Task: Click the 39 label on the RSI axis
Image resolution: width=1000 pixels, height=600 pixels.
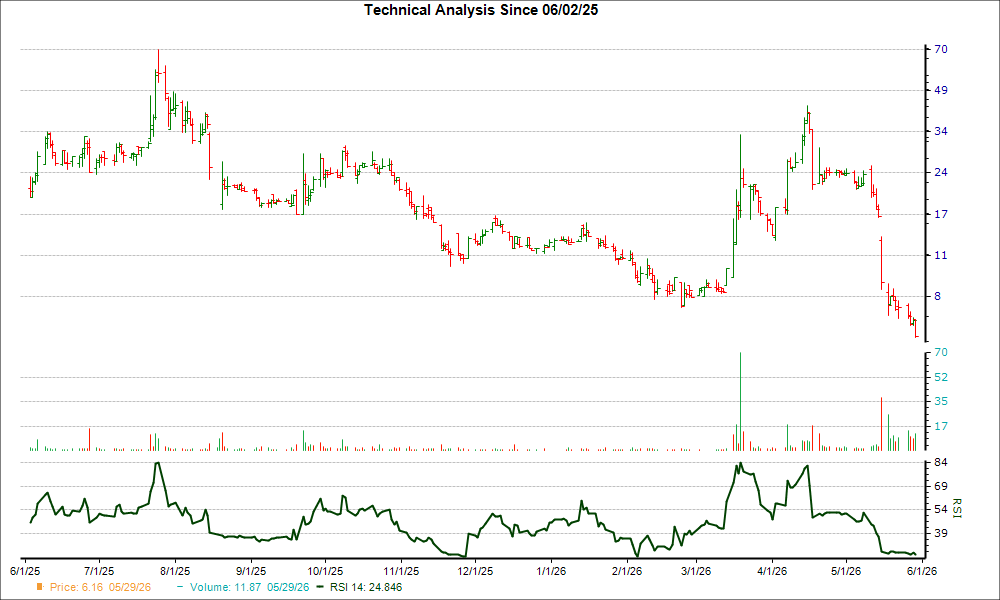Action: click(x=941, y=533)
